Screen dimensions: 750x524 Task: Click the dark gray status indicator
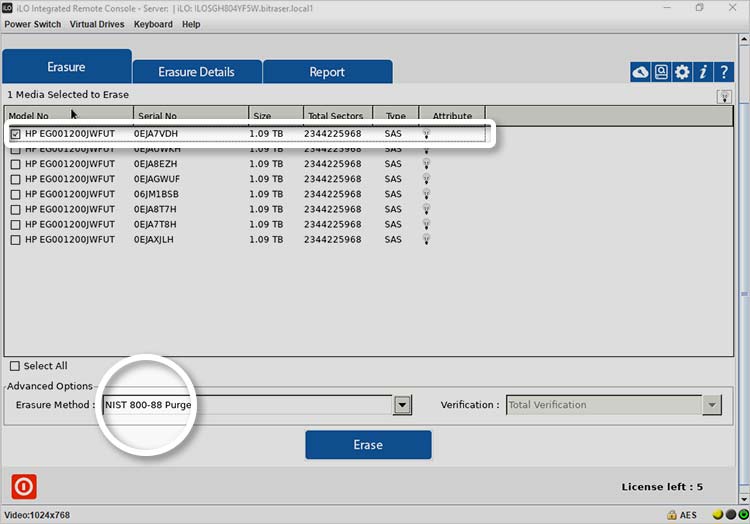pos(731,515)
